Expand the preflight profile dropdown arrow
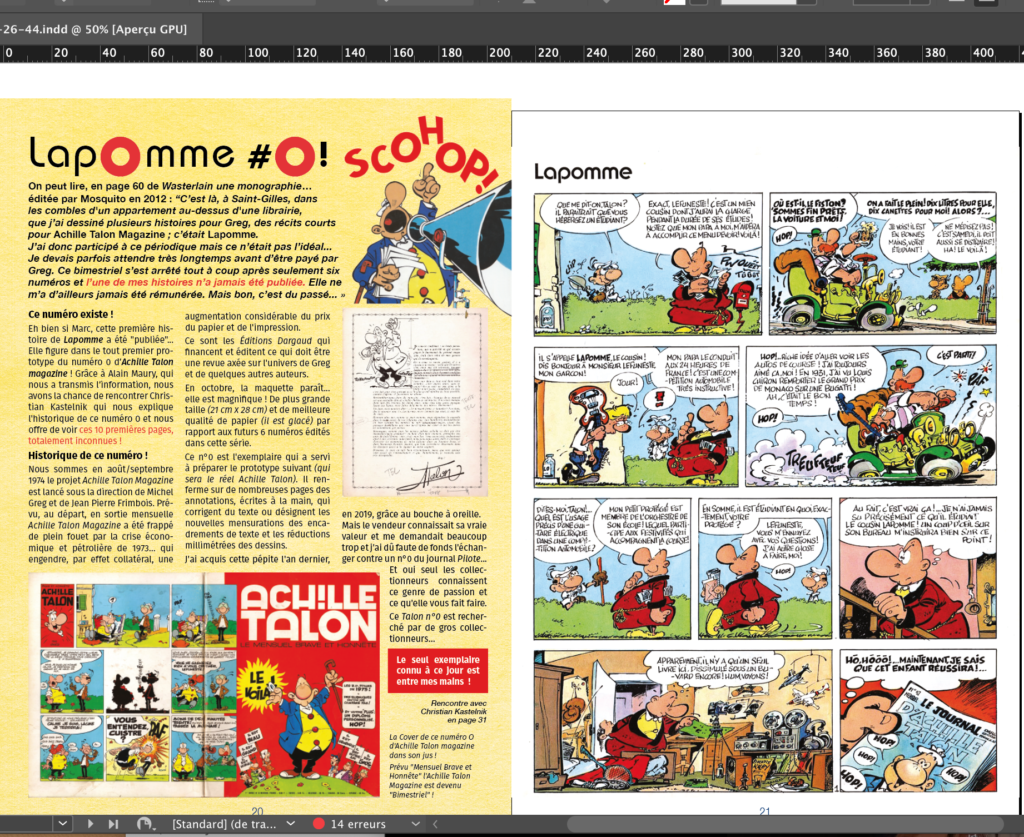The height and width of the screenshot is (837, 1024). pyautogui.click(x=291, y=824)
